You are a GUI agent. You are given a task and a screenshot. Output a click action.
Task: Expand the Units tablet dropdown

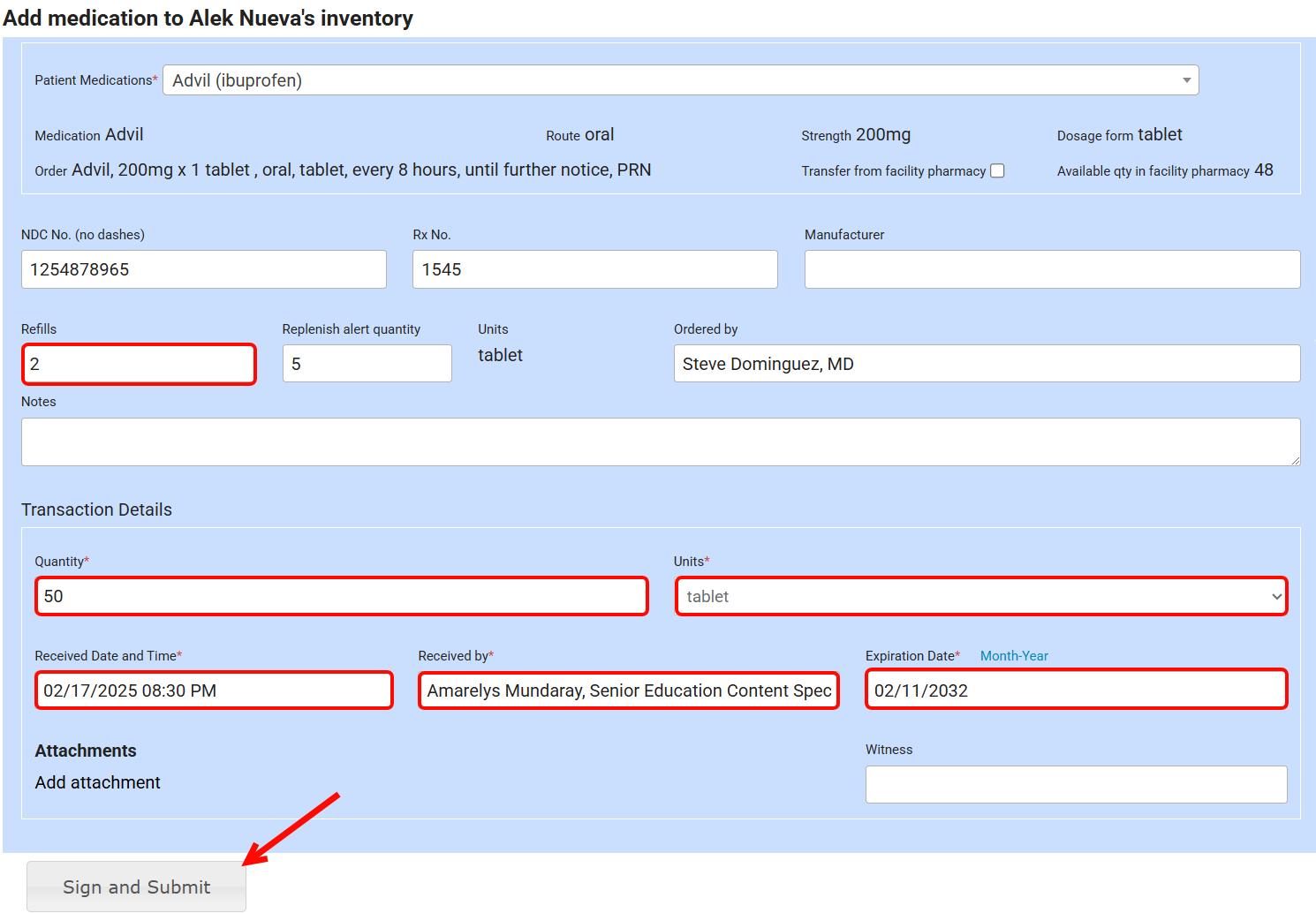pyautogui.click(x=980, y=596)
